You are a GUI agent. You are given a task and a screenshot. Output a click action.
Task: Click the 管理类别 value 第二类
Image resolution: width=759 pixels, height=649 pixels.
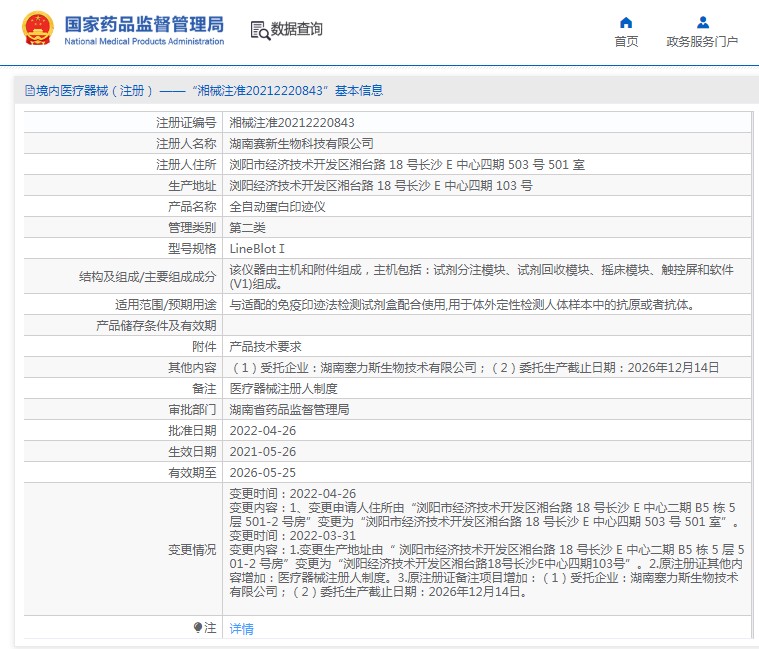click(x=247, y=228)
